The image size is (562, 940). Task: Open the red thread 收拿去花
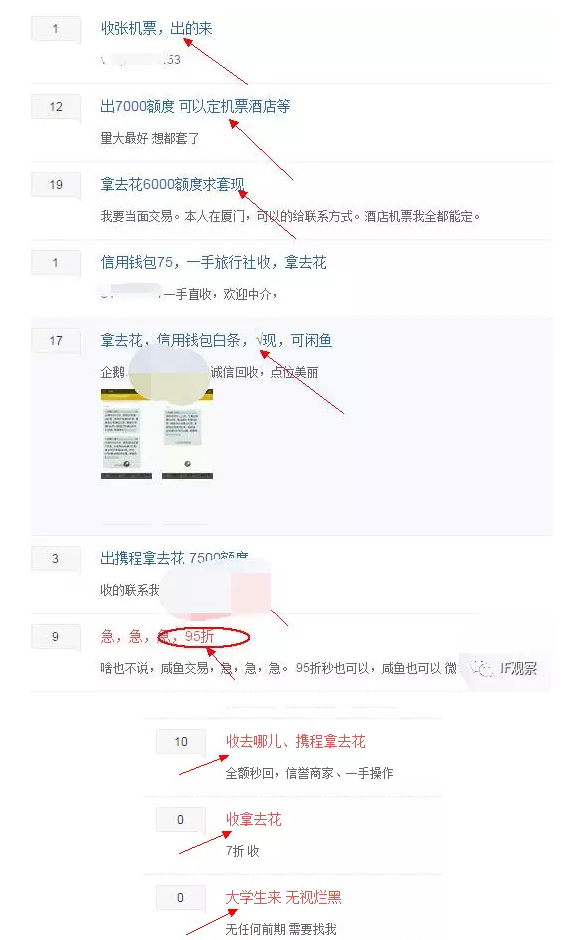click(253, 820)
